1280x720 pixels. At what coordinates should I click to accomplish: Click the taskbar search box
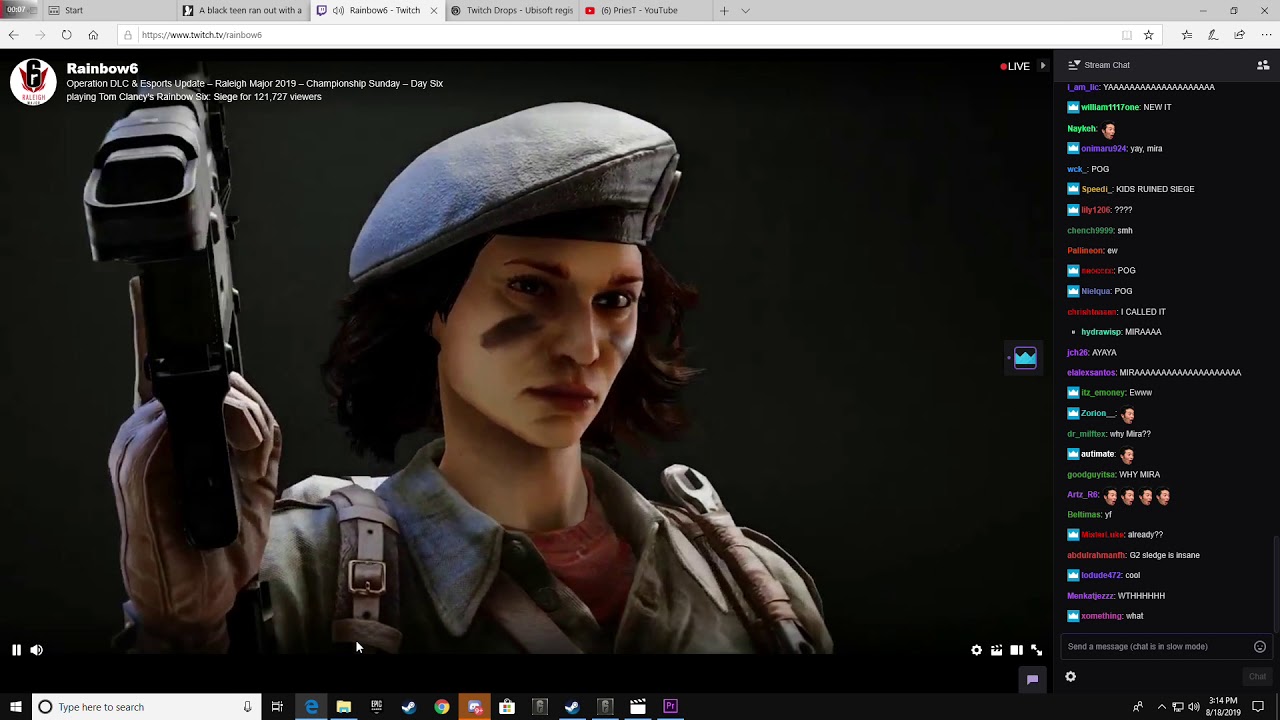147,707
